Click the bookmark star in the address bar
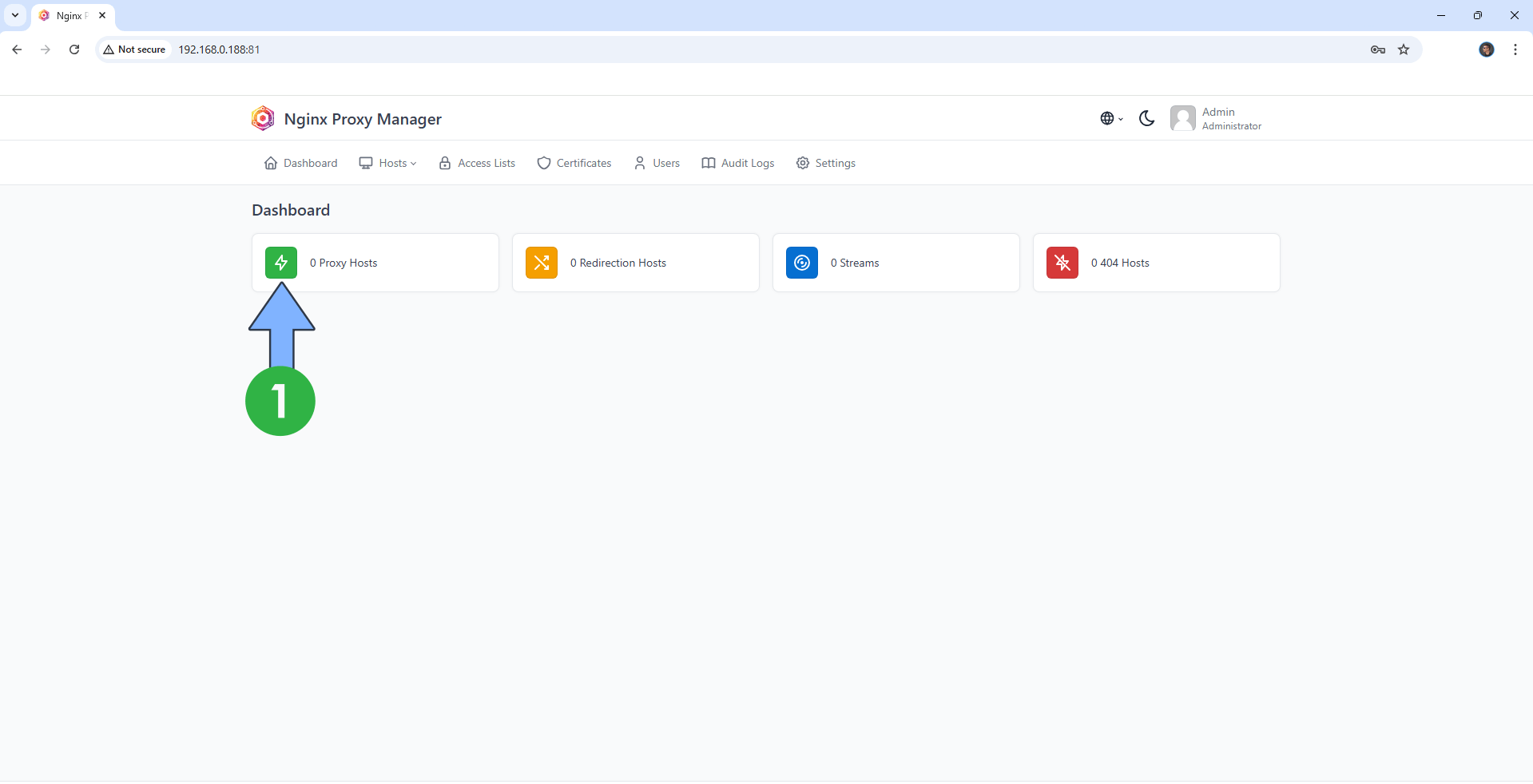This screenshot has height=784, width=1533. tap(1404, 49)
